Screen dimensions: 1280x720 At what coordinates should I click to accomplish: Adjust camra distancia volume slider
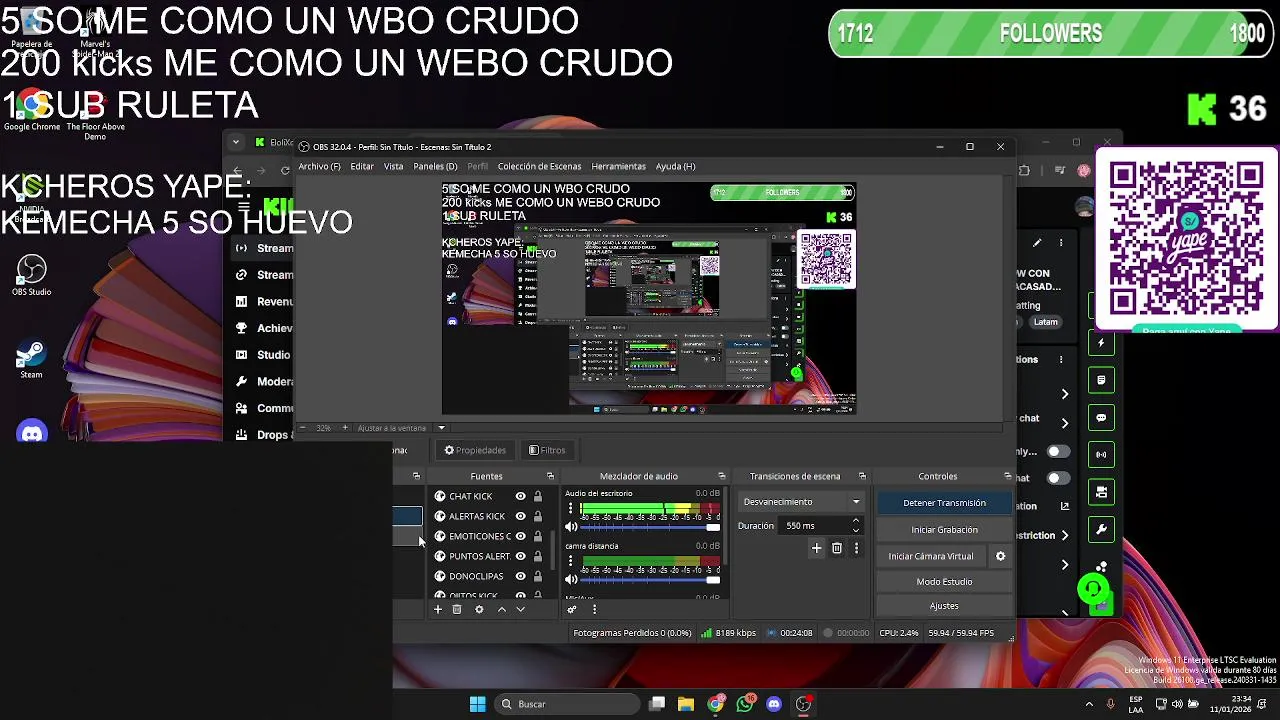point(650,579)
